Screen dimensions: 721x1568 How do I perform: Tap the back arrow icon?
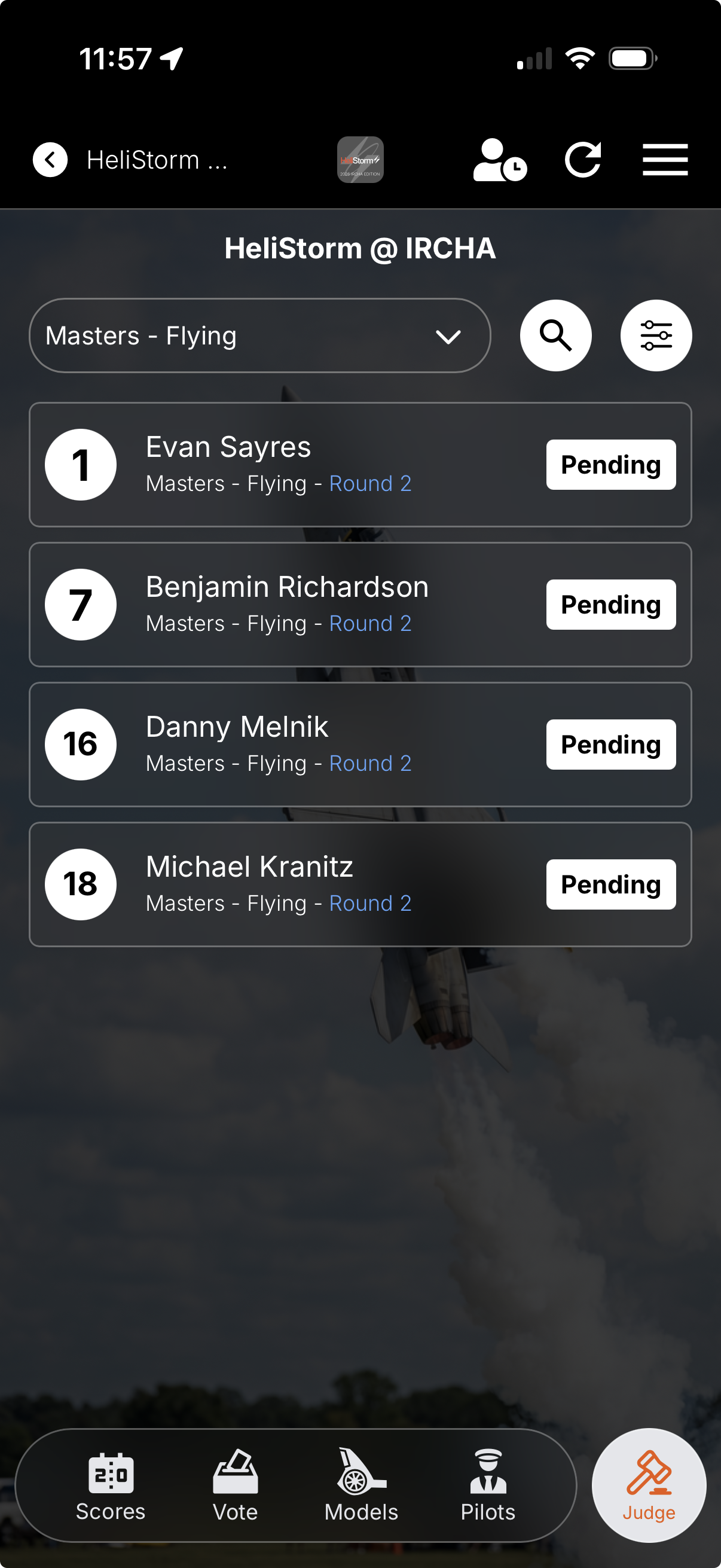tap(50, 160)
